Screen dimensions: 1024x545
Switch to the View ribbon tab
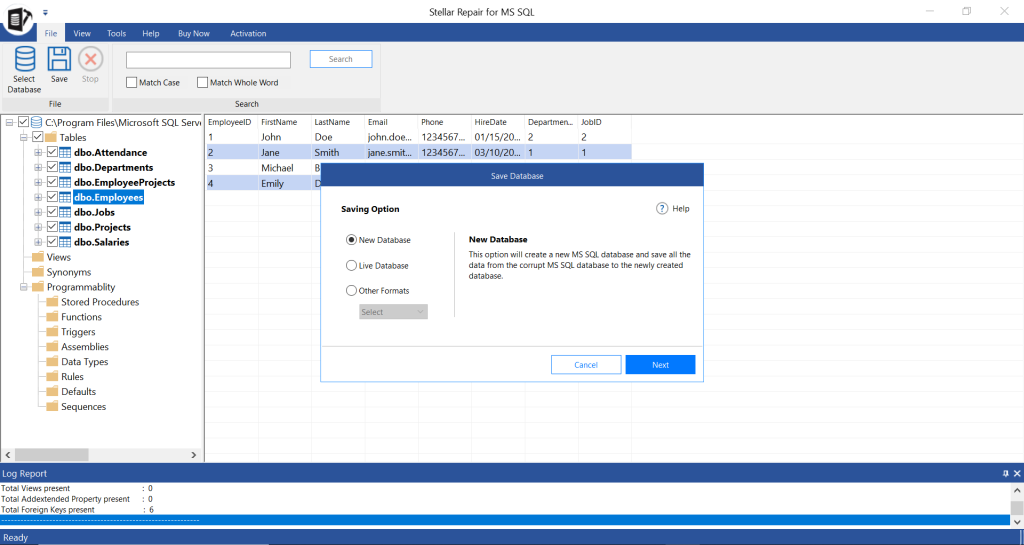pos(82,33)
